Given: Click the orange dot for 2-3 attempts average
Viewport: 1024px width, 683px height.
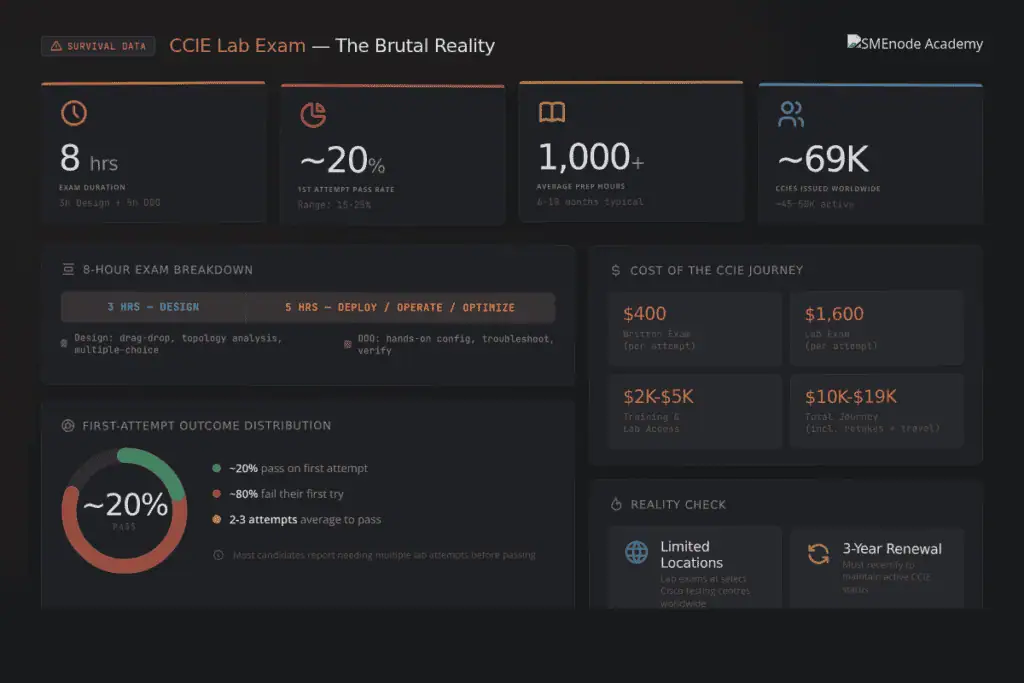Looking at the screenshot, I should click(x=217, y=520).
